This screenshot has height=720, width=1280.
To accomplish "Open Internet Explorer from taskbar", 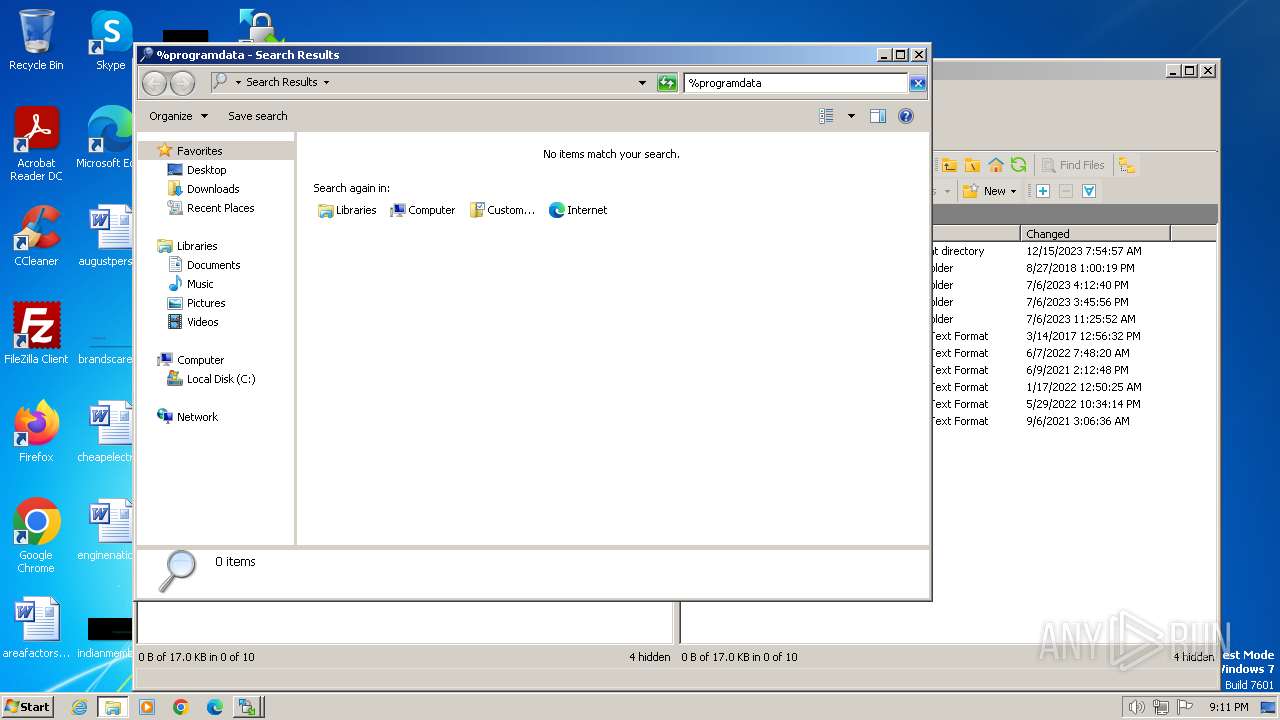I will pyautogui.click(x=79, y=707).
